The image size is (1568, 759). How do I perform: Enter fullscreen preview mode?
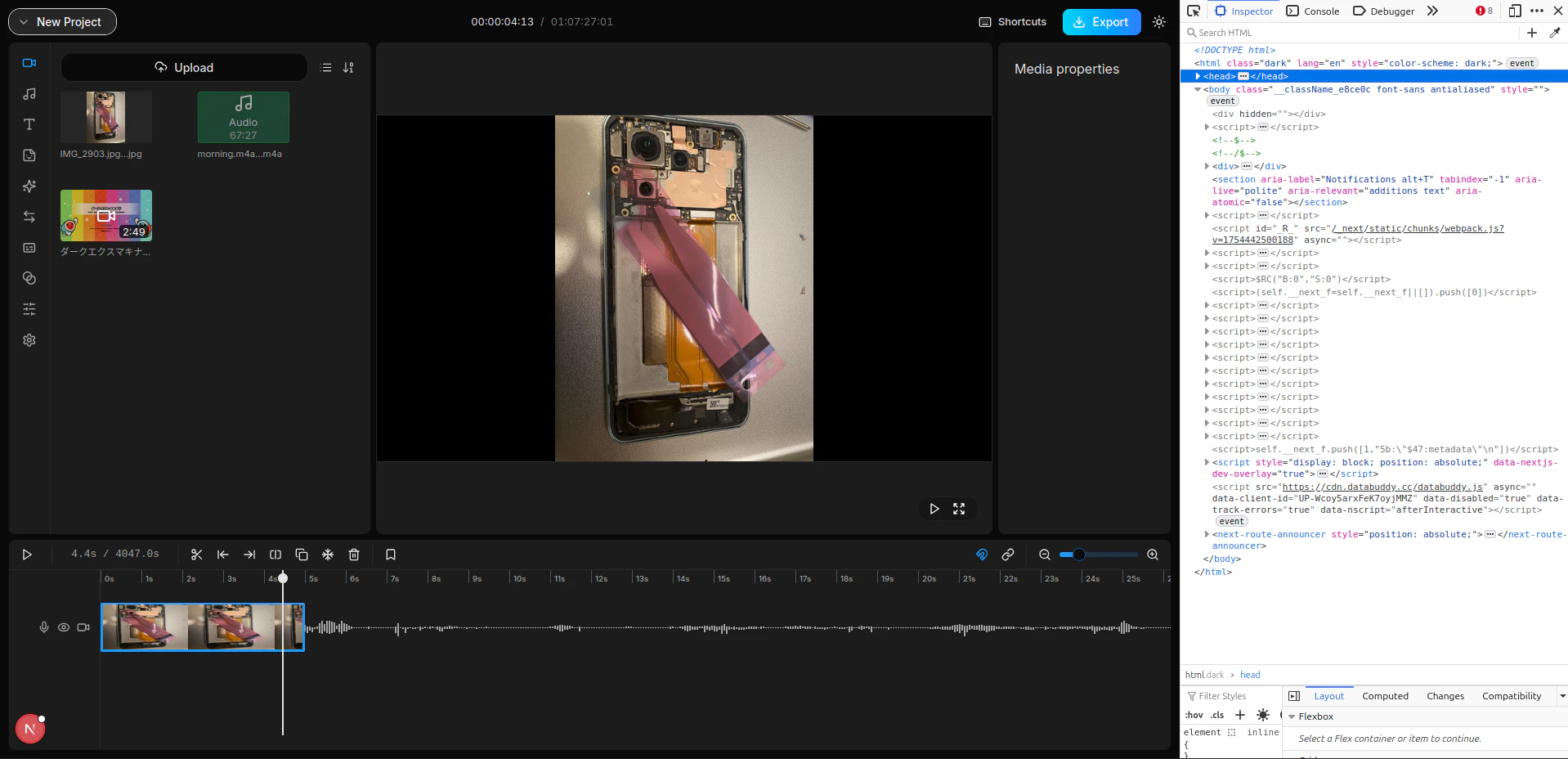[x=959, y=509]
